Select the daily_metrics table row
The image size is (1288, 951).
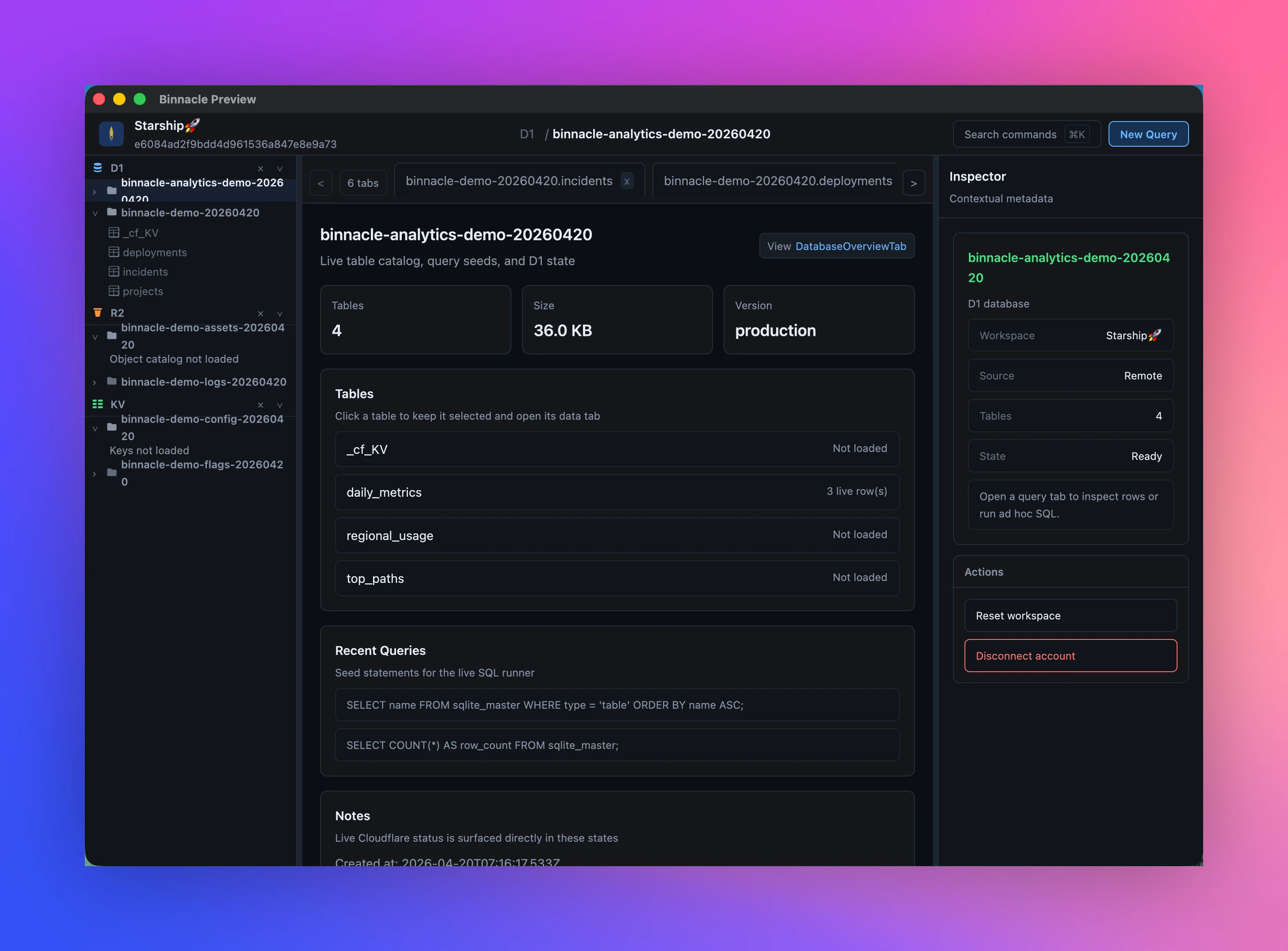tap(617, 492)
